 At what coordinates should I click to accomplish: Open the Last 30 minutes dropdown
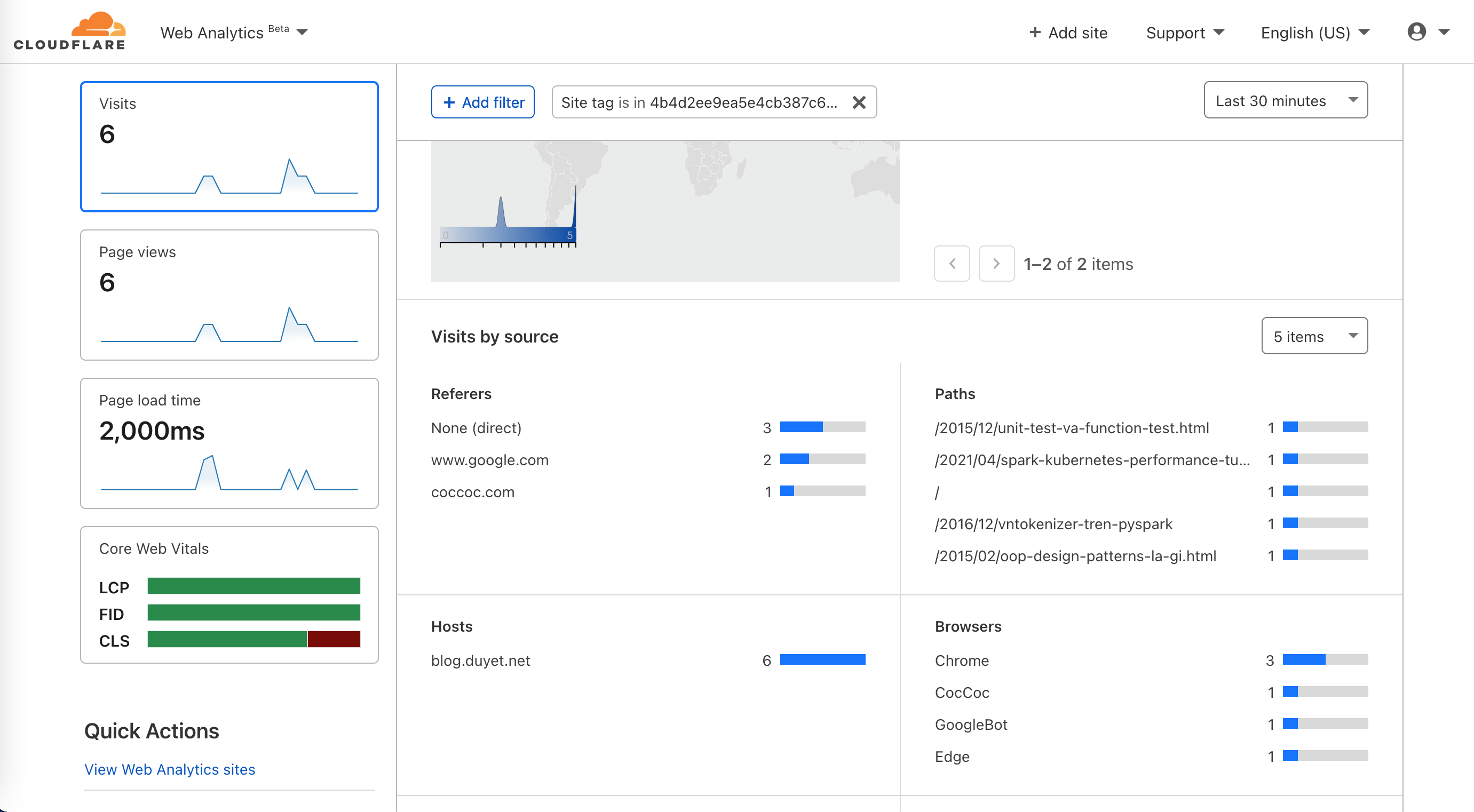pos(1285,101)
